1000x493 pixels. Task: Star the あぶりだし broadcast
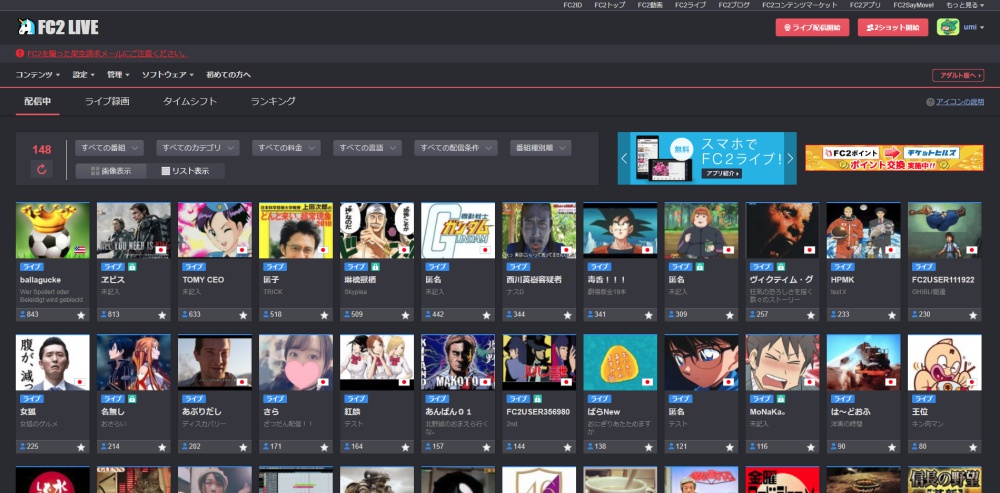click(x=243, y=447)
